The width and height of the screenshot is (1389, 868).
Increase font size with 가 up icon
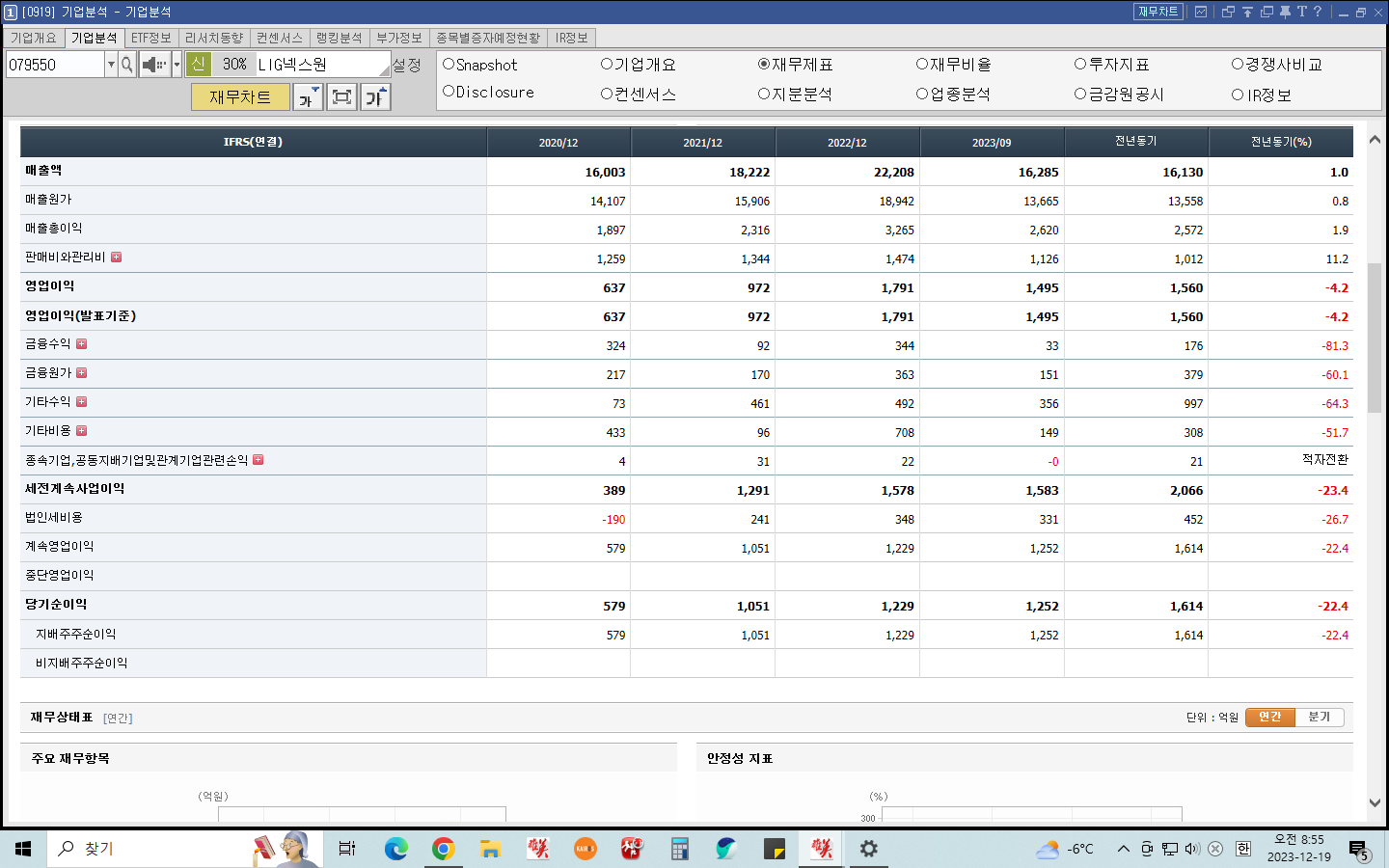[x=375, y=97]
